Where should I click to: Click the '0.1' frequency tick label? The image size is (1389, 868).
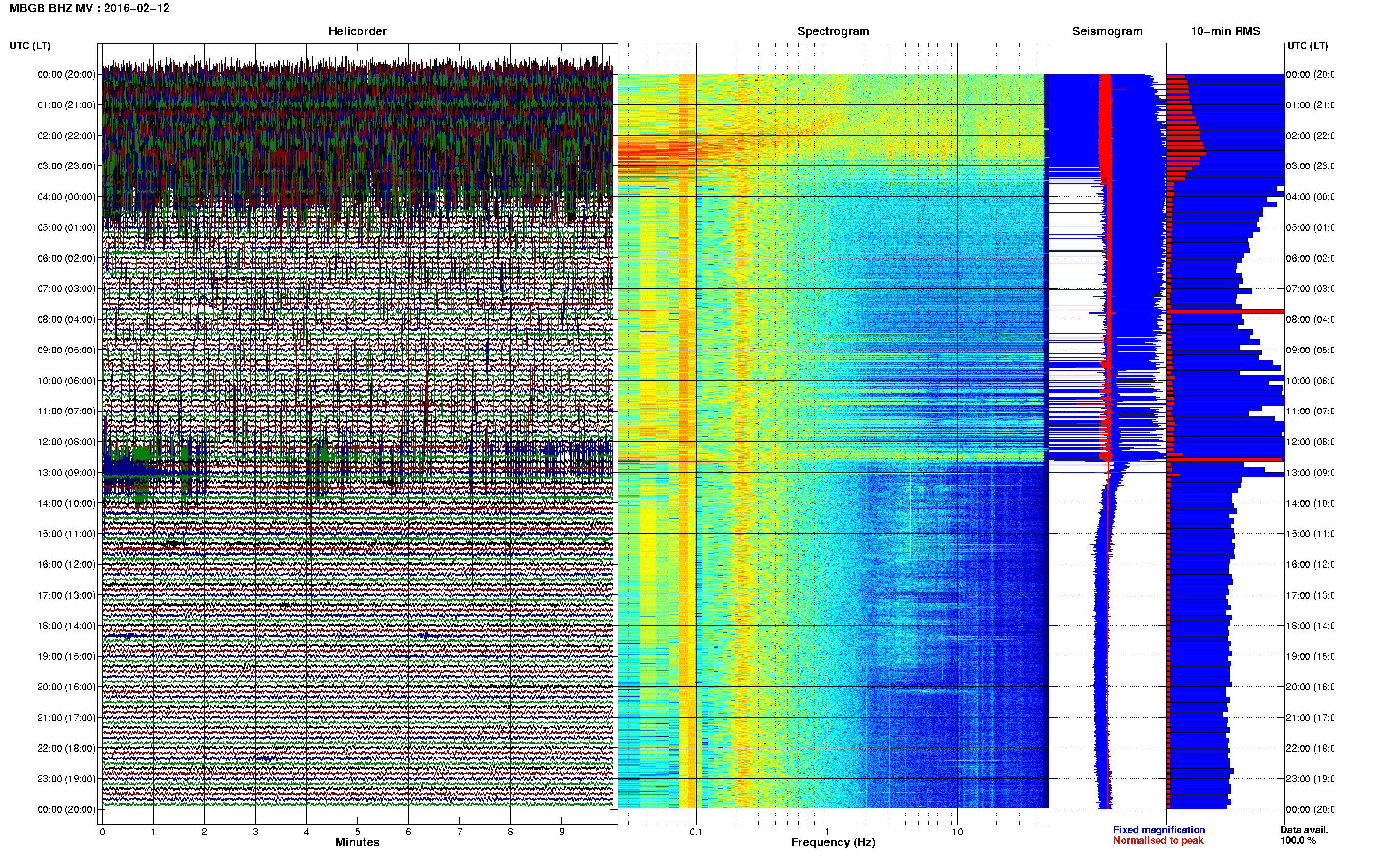[x=696, y=832]
